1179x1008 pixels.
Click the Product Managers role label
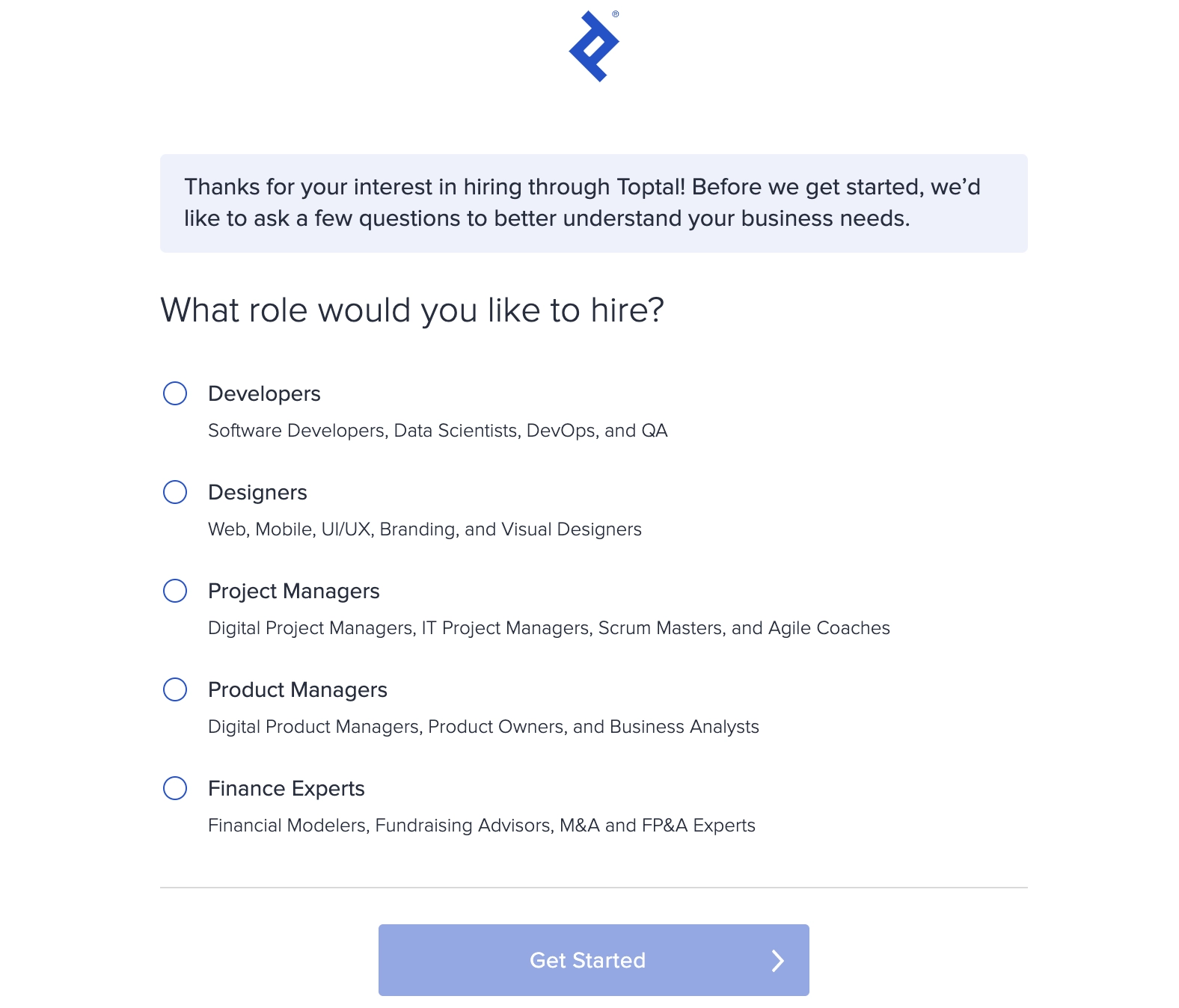298,689
